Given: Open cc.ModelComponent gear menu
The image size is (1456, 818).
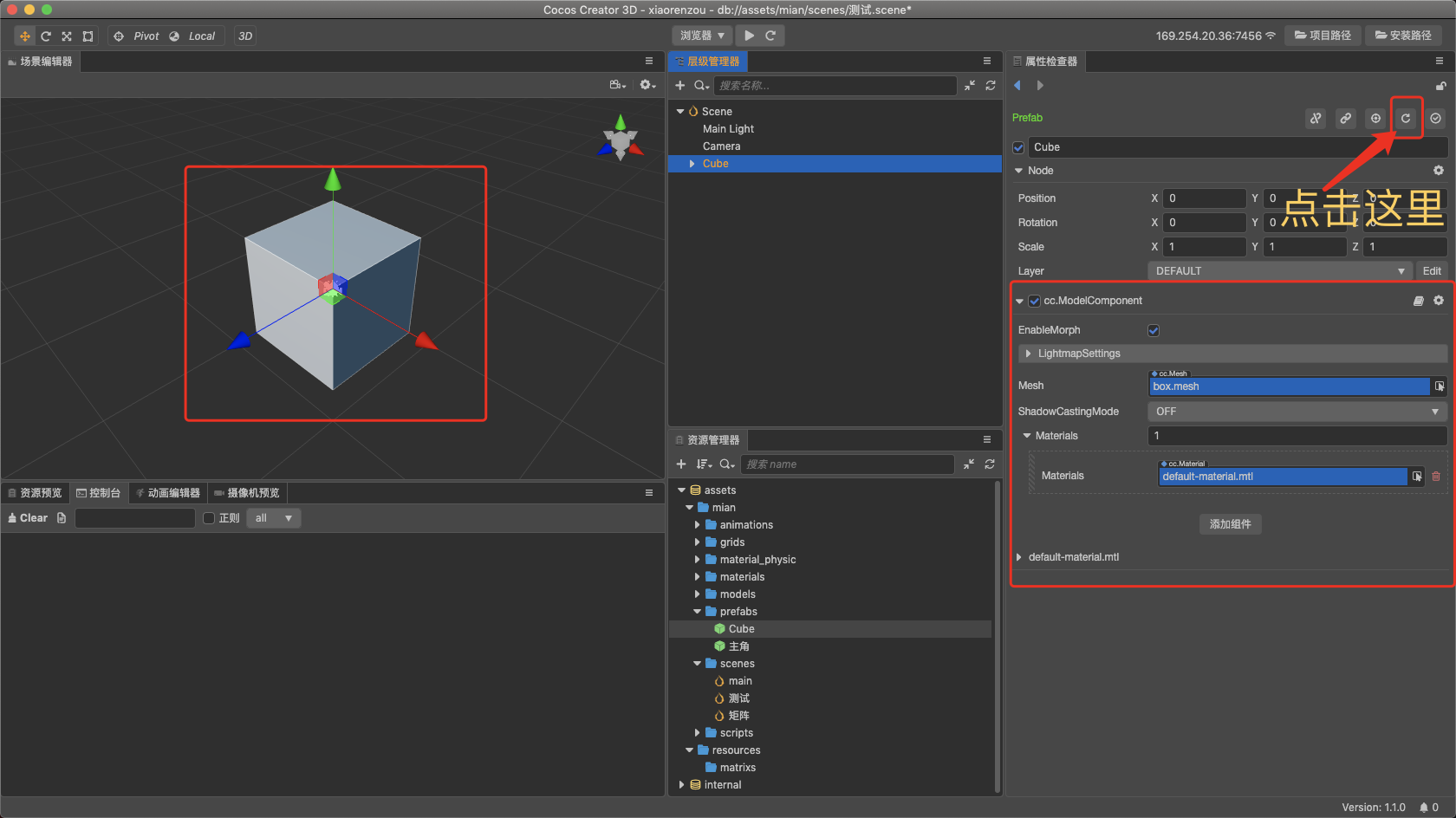Looking at the screenshot, I should (1439, 301).
